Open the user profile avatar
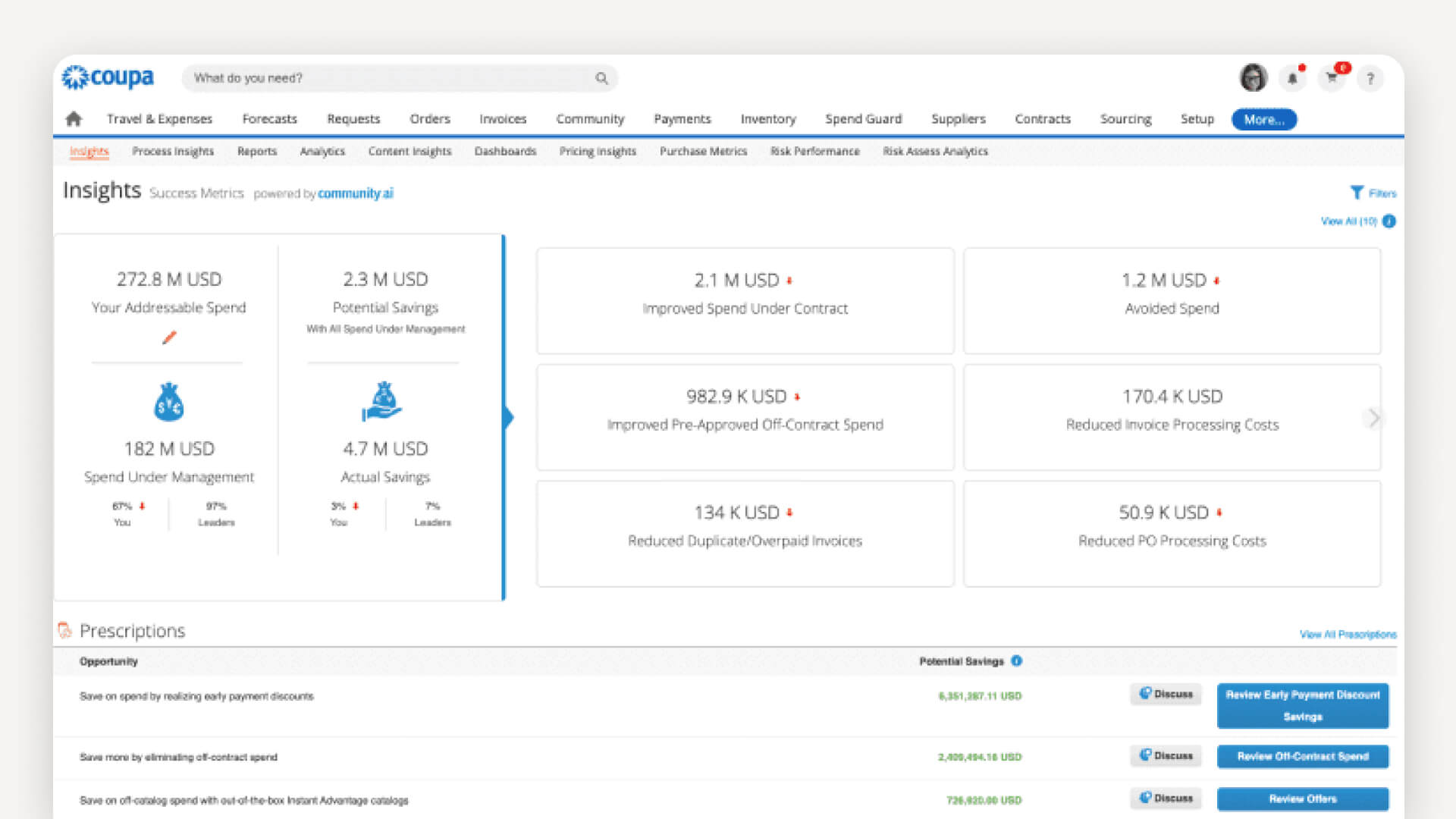This screenshot has height=819, width=1456. pos(1254,78)
